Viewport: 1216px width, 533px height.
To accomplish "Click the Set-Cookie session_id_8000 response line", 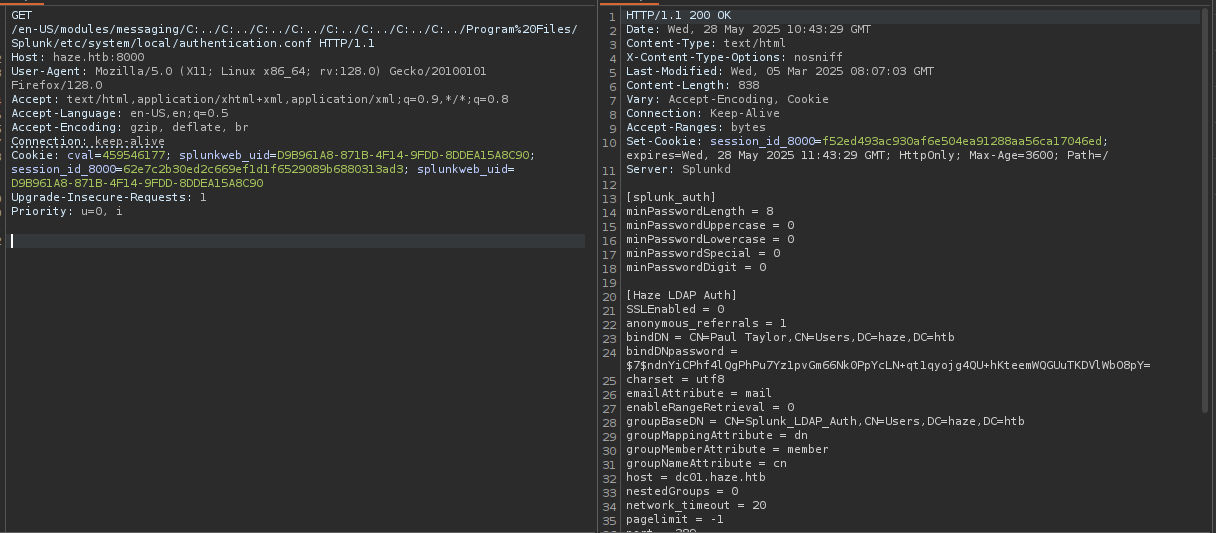I will click(867, 142).
